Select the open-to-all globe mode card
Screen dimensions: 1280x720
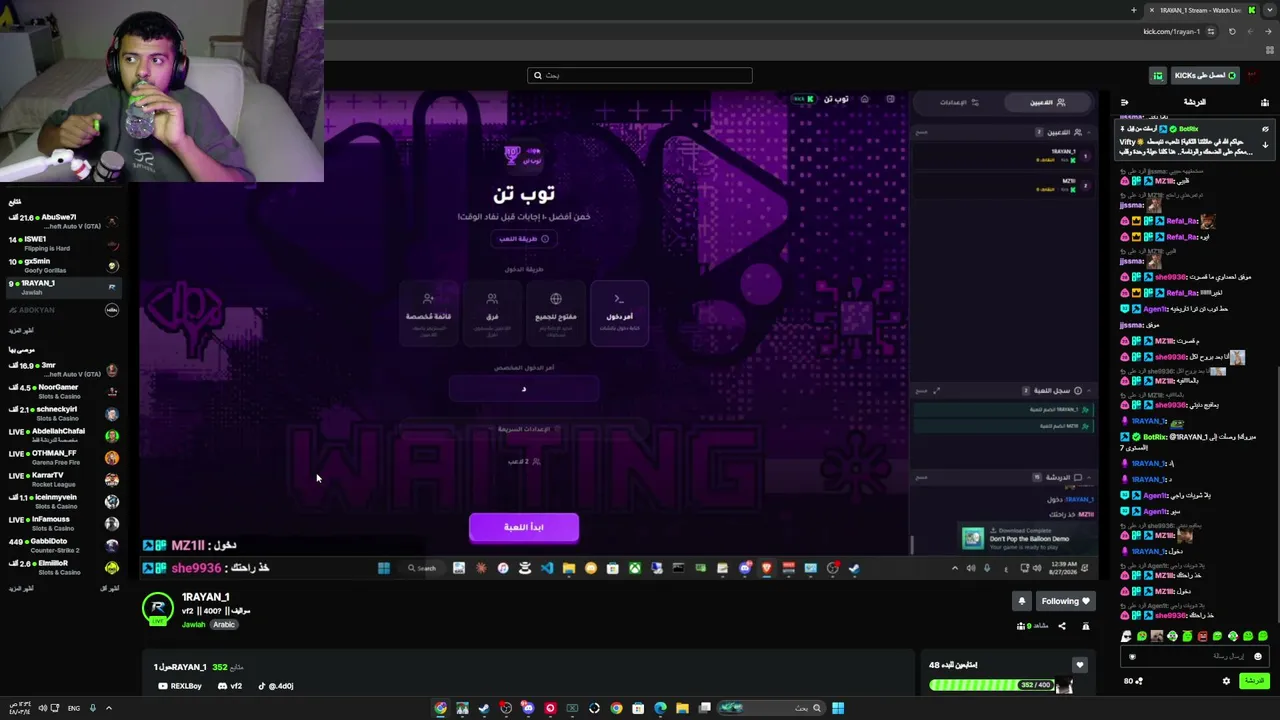(556, 312)
